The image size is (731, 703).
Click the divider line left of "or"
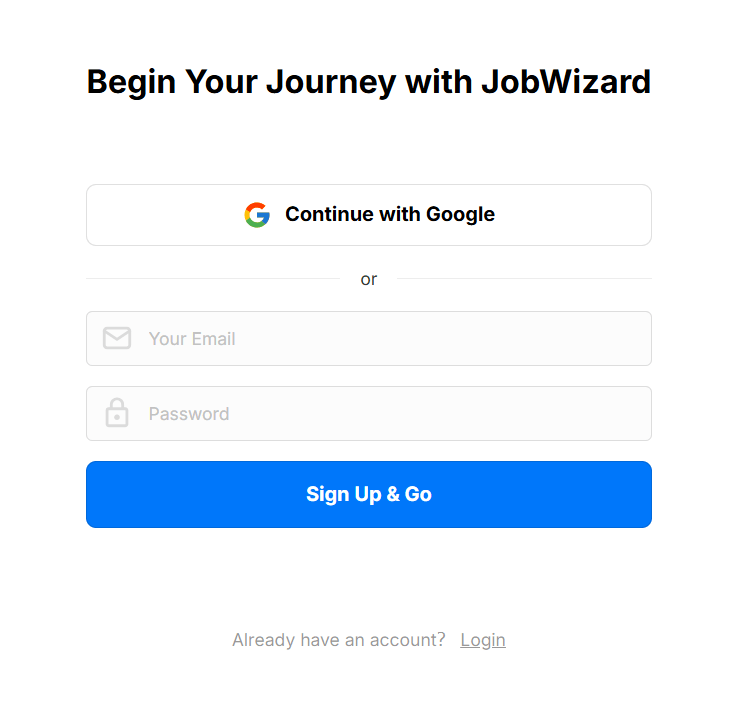(212, 279)
